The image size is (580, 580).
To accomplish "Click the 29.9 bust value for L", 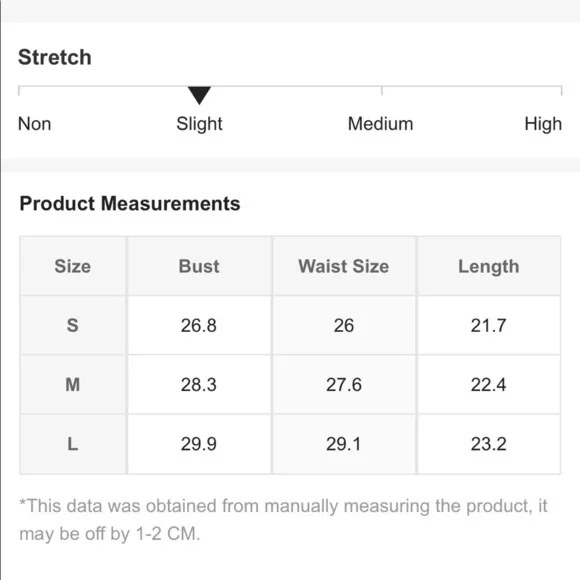I will click(x=199, y=444).
